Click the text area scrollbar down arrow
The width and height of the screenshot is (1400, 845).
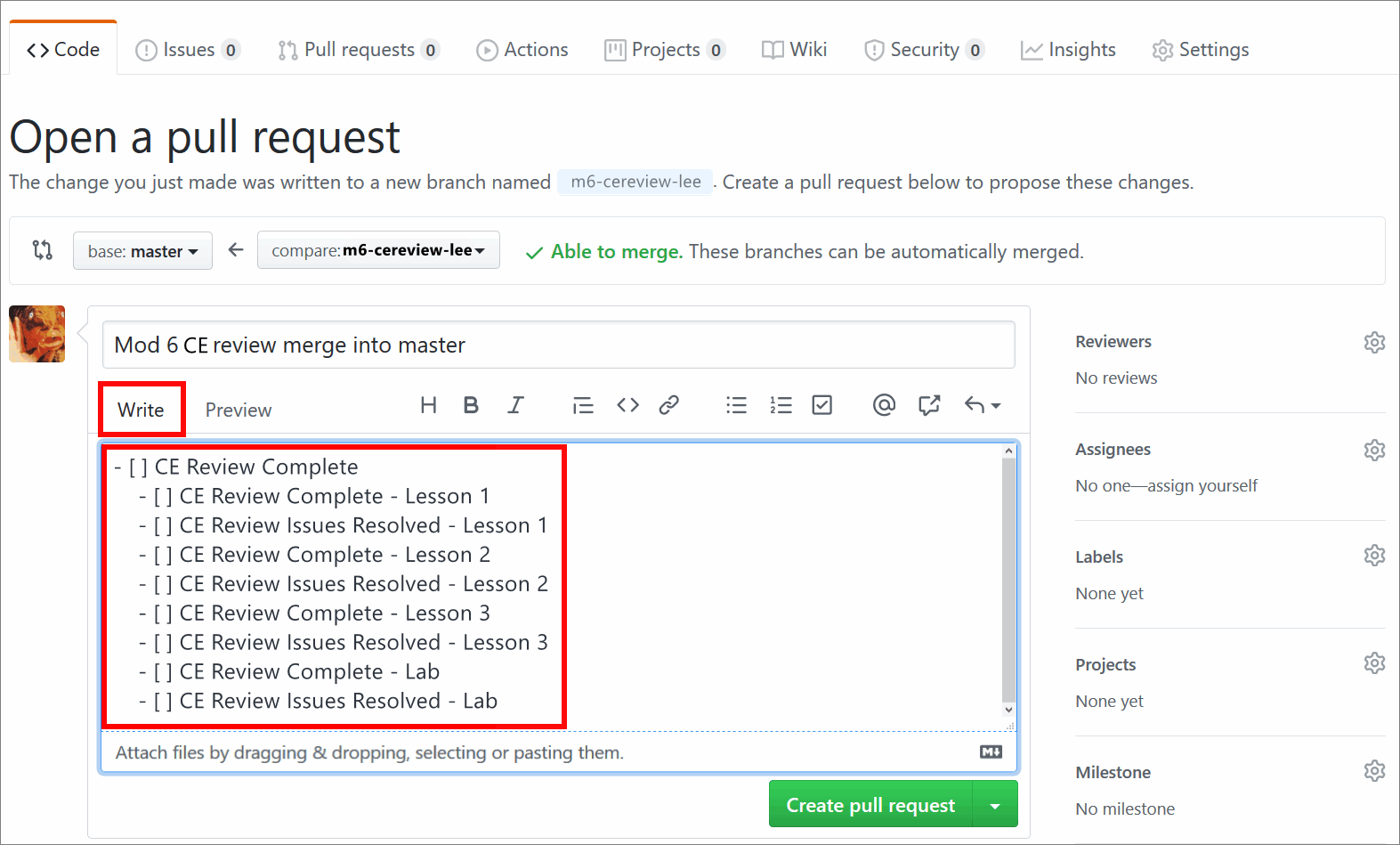click(1008, 710)
